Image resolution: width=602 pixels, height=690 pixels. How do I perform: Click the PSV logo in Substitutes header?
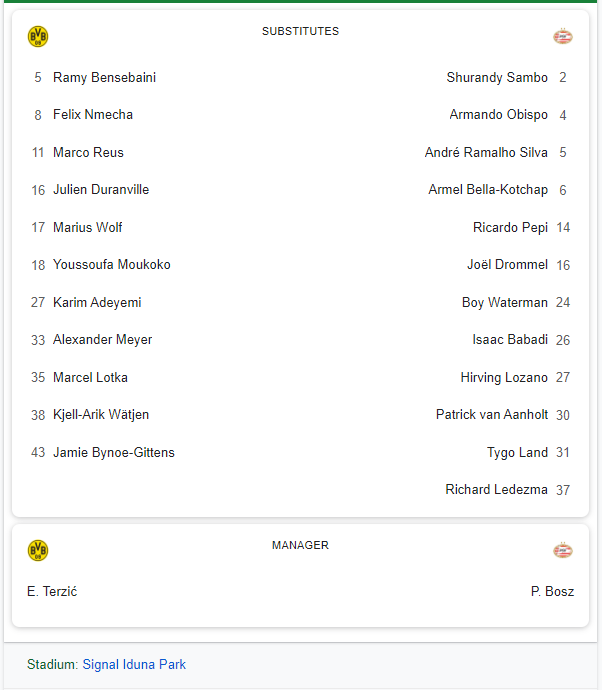pyautogui.click(x=563, y=37)
